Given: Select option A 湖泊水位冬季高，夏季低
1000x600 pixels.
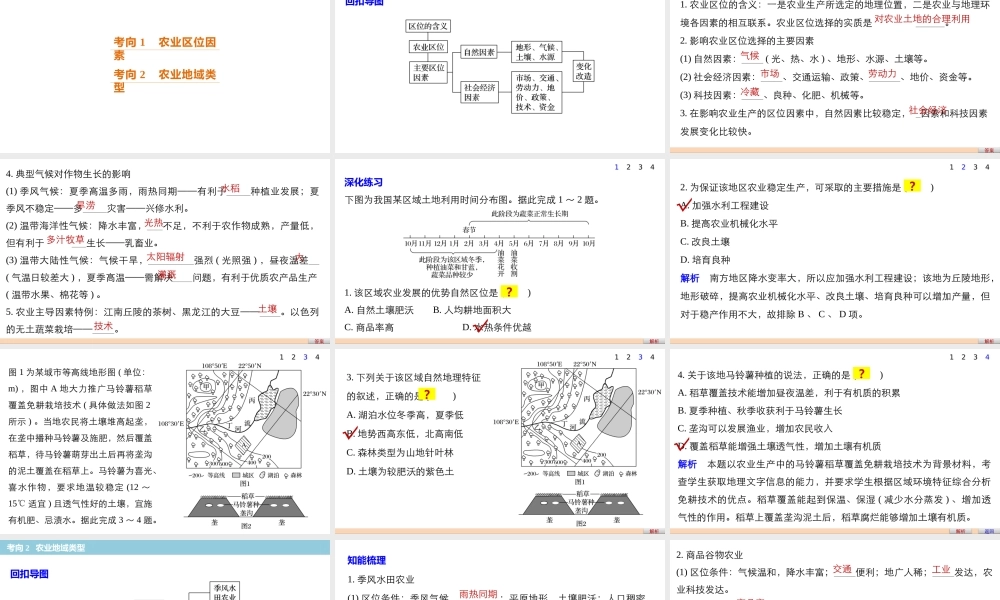Looking at the screenshot, I should pyautogui.click(x=405, y=415).
